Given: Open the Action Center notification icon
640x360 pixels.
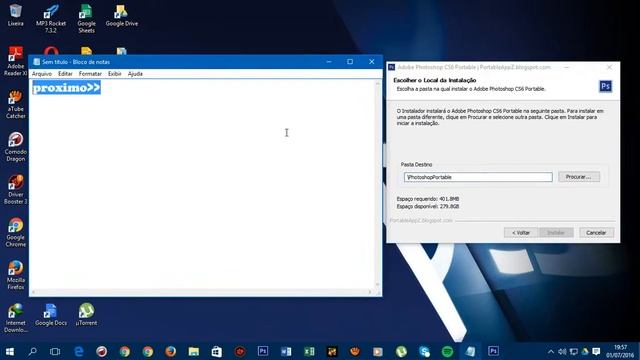Looking at the screenshot, I should pyautogui.click(x=596, y=351).
